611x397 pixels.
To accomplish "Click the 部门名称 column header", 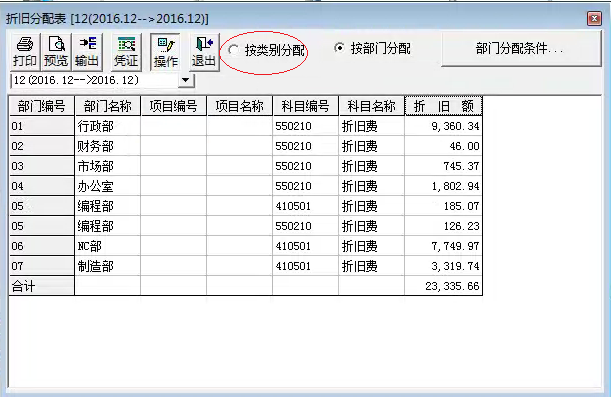I will [x=108, y=106].
